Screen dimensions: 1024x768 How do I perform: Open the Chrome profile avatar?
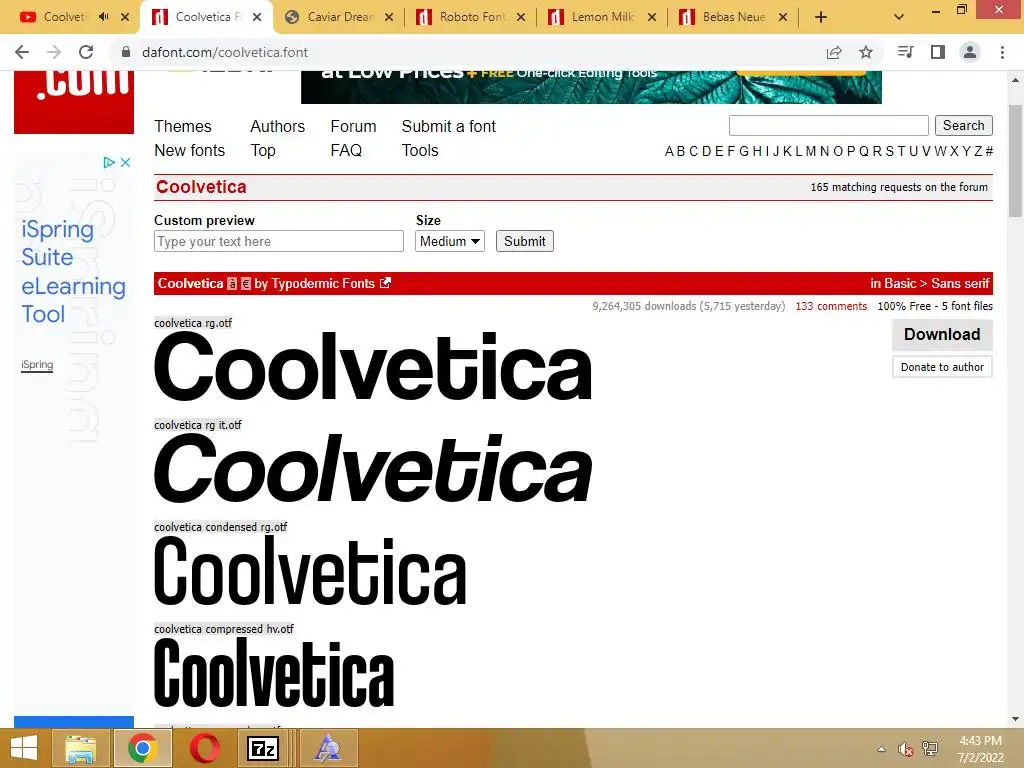point(970,52)
